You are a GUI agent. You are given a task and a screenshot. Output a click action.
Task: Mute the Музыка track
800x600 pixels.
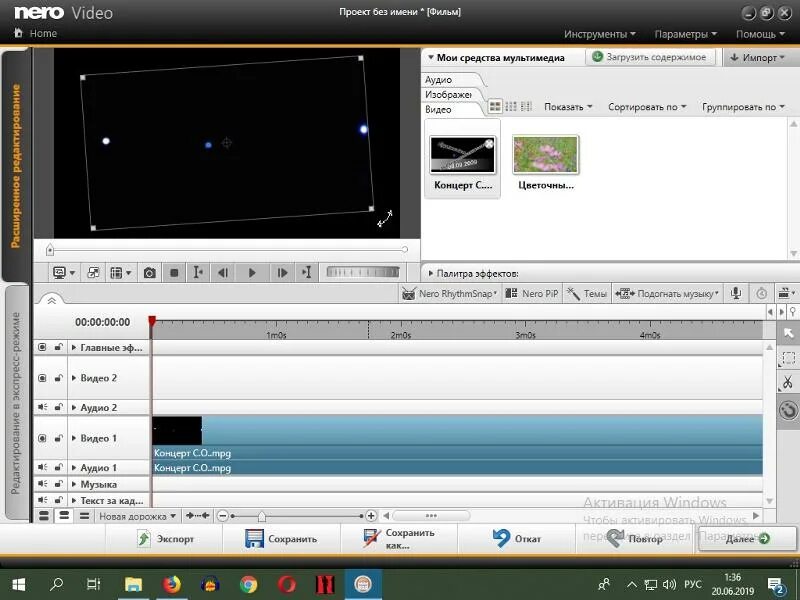42,484
